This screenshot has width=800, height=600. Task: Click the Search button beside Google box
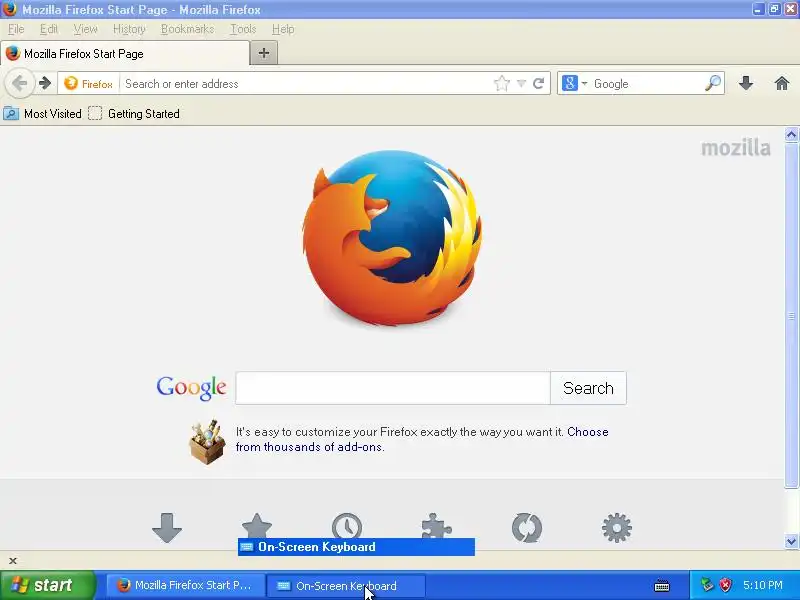[x=588, y=388]
